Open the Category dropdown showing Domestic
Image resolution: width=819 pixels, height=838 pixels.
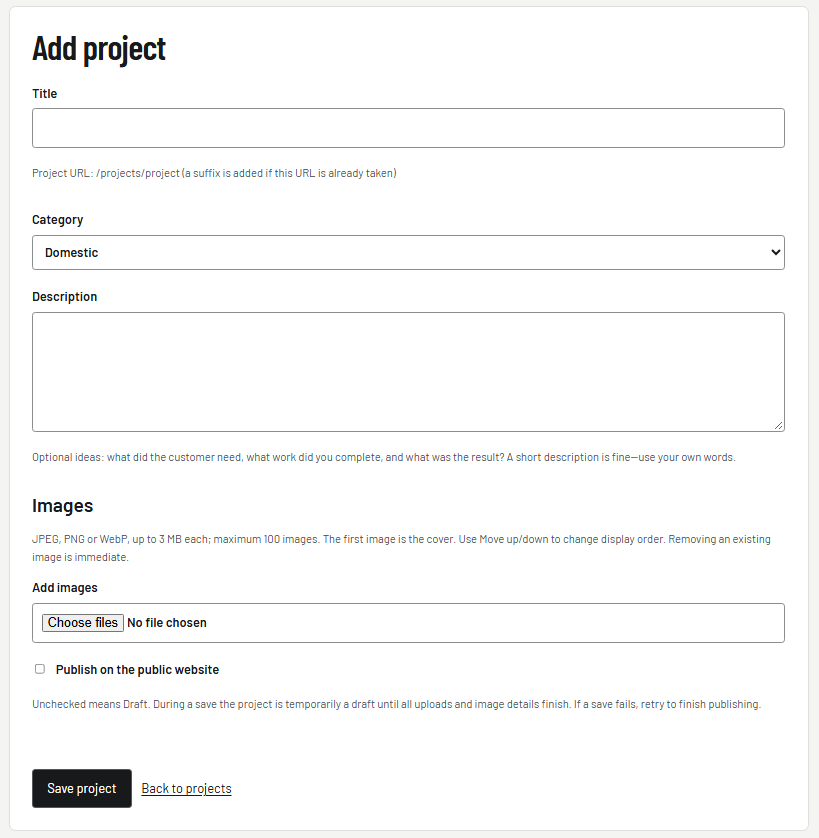[x=408, y=252]
